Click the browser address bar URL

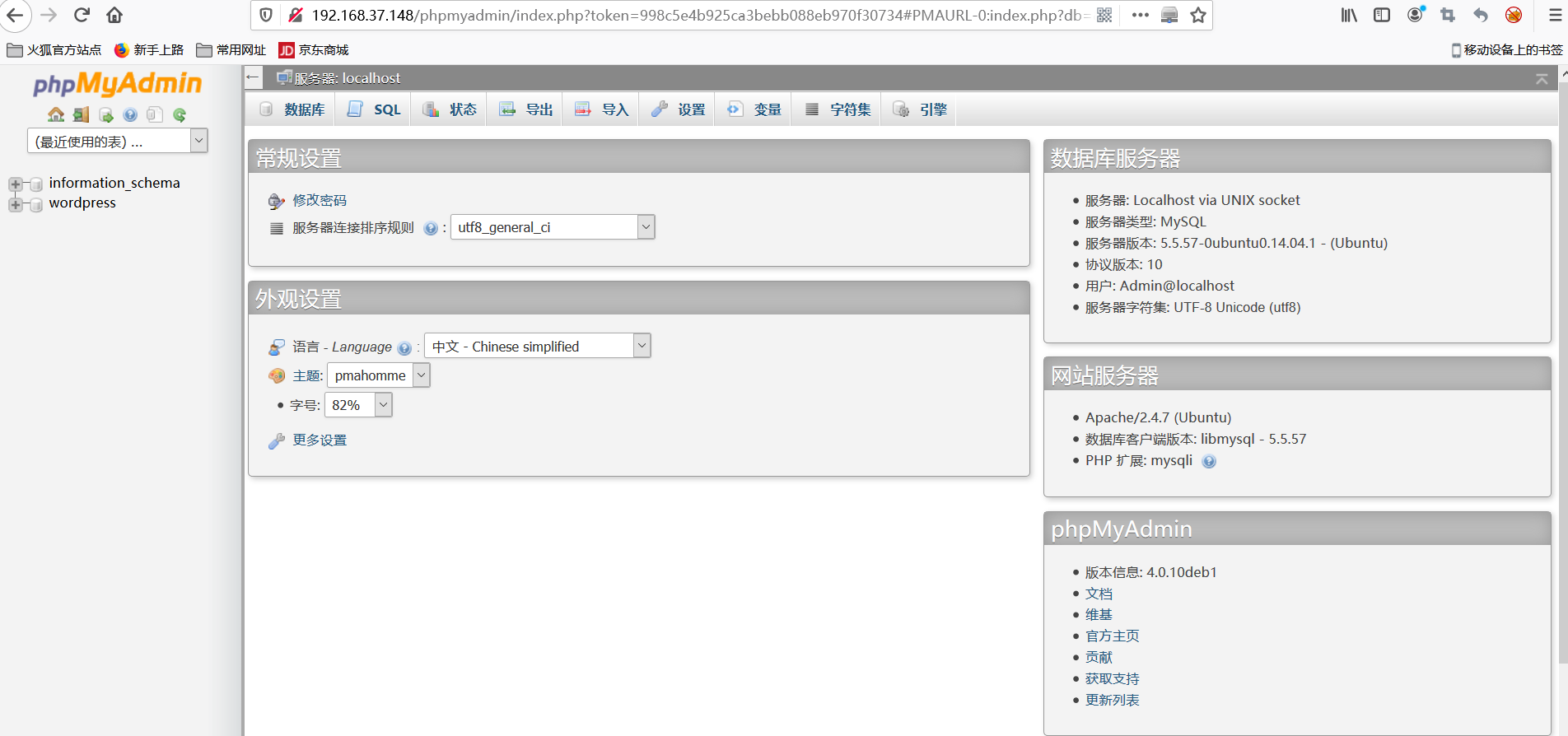(700, 15)
